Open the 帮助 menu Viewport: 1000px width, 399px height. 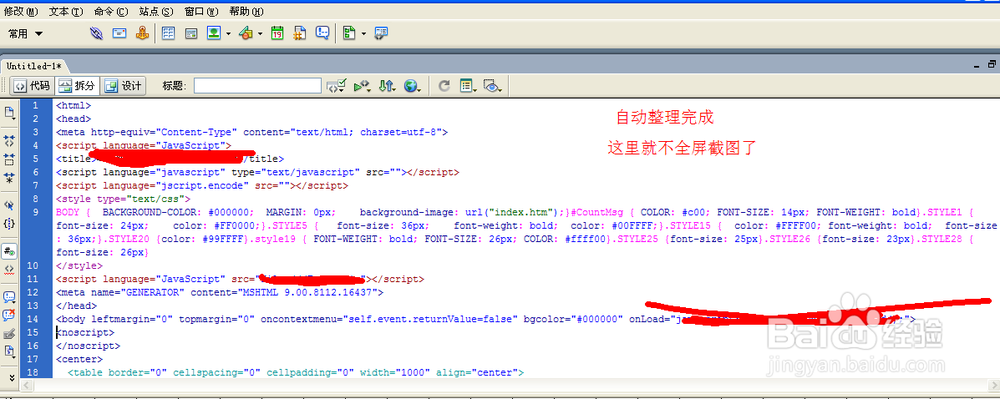tap(246, 11)
